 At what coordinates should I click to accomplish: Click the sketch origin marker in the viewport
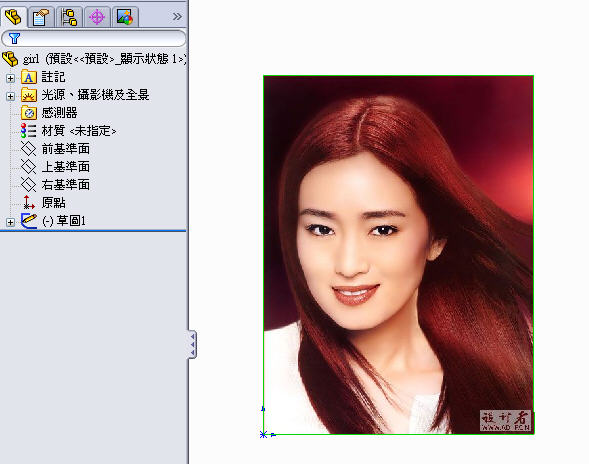263,435
